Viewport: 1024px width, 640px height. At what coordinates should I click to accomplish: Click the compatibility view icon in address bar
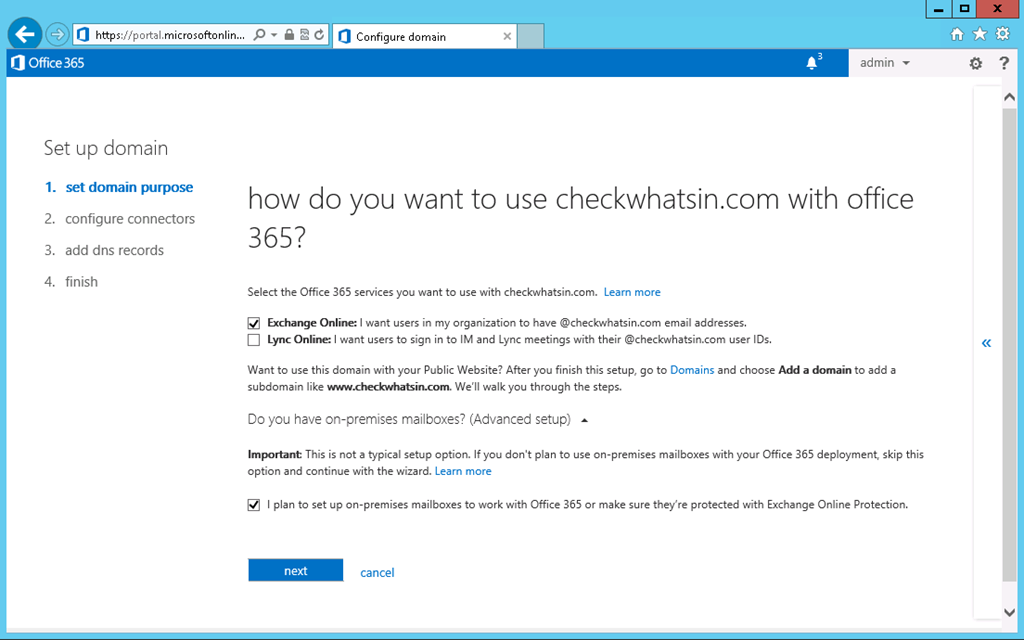tap(304, 35)
